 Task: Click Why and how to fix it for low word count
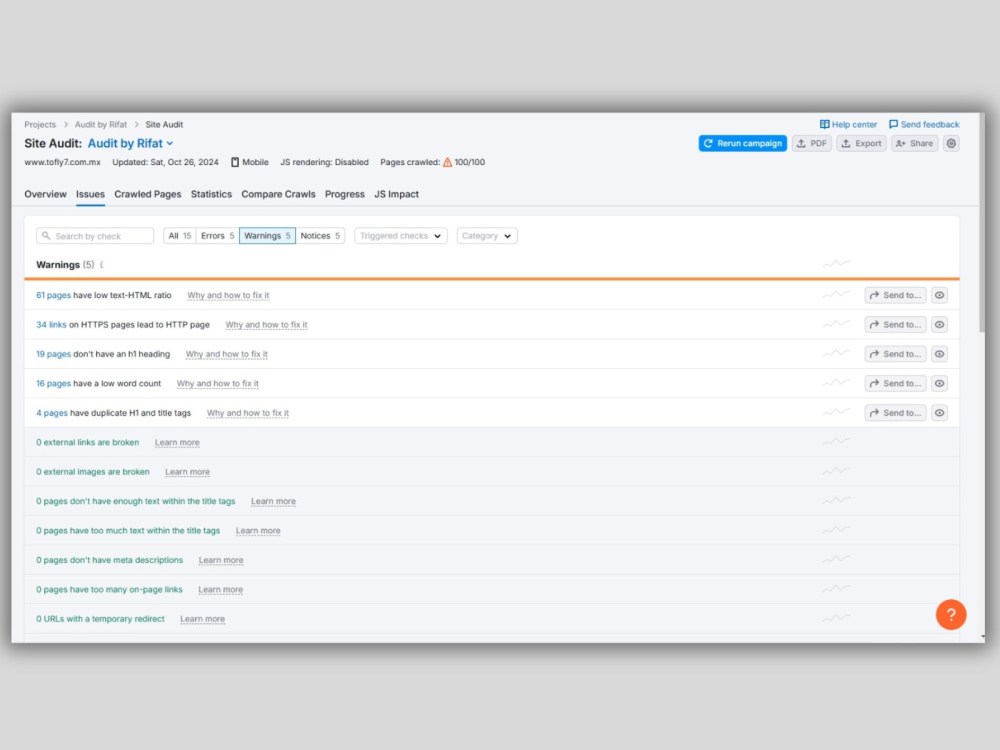[x=217, y=383]
